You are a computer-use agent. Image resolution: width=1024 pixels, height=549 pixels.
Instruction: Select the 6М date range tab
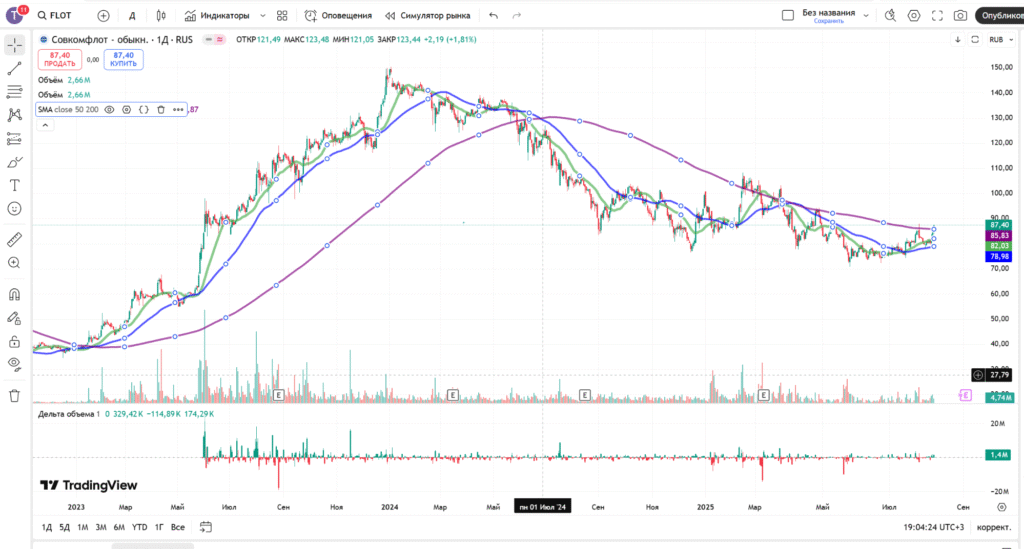coord(119,527)
